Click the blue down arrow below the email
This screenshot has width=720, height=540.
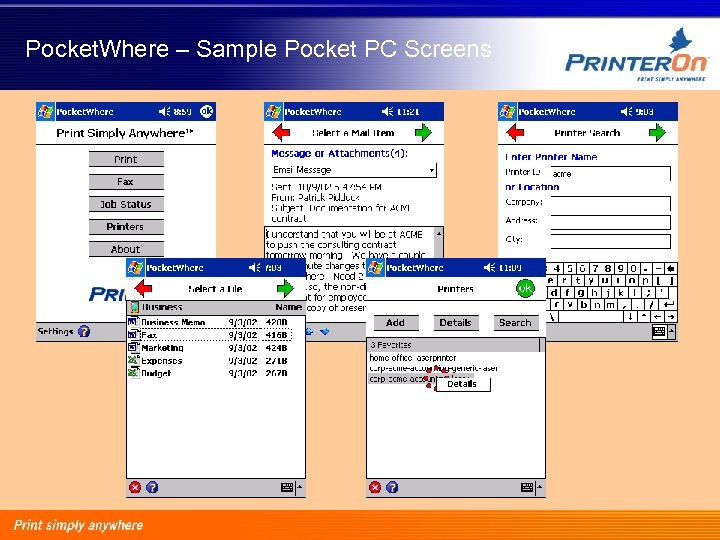(325, 331)
